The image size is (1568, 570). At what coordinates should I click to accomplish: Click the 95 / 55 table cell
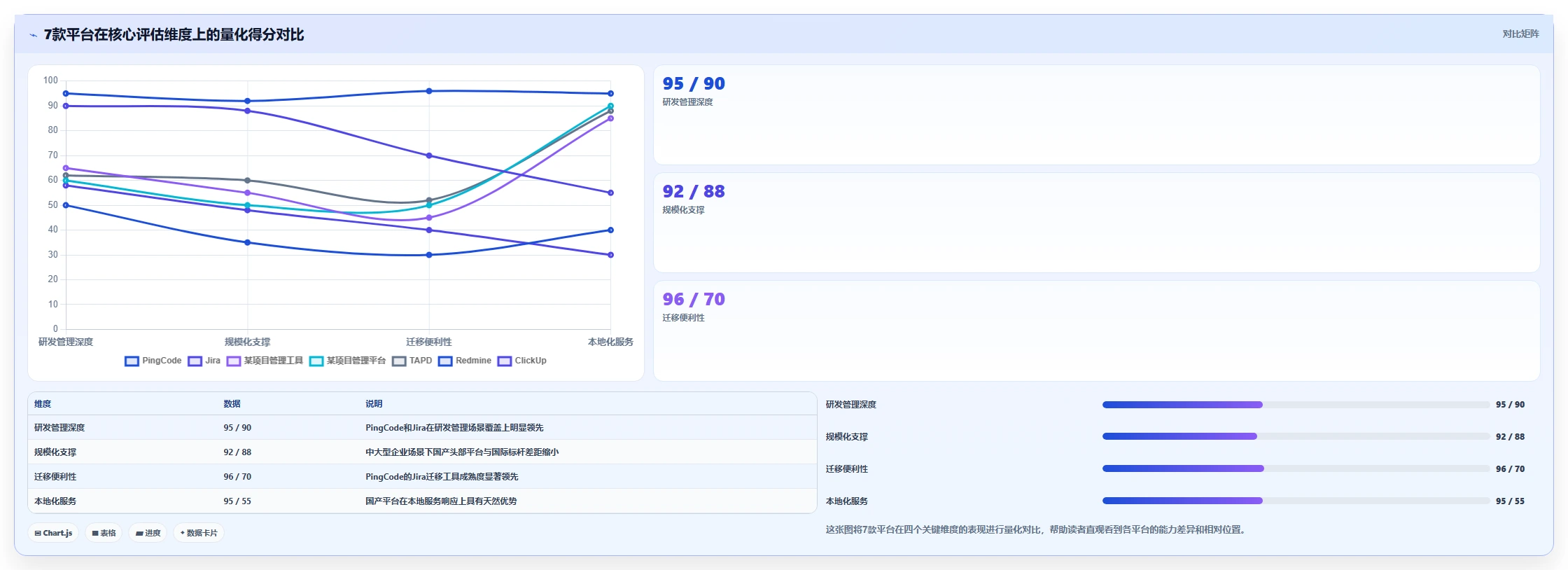point(237,501)
